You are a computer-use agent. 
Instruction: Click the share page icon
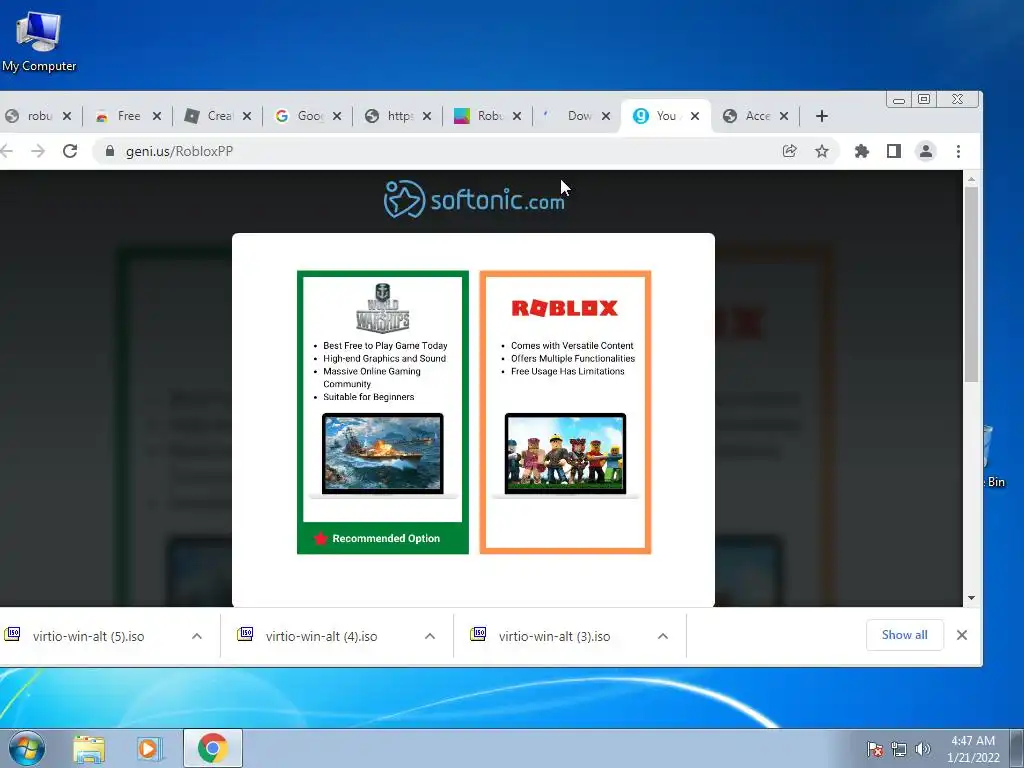(x=790, y=151)
